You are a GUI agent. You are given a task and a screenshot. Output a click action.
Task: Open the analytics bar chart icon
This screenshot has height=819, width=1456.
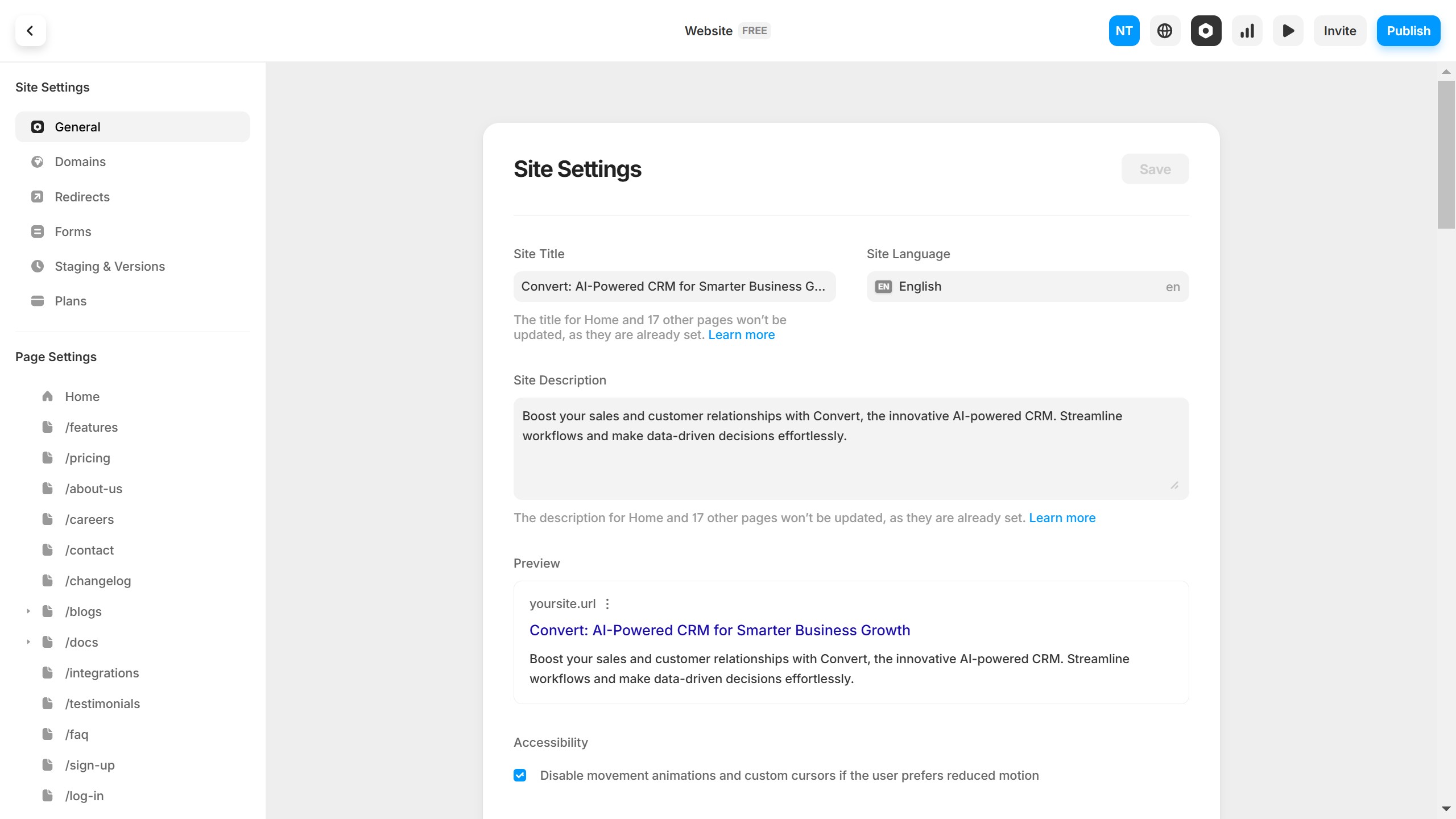1247,31
